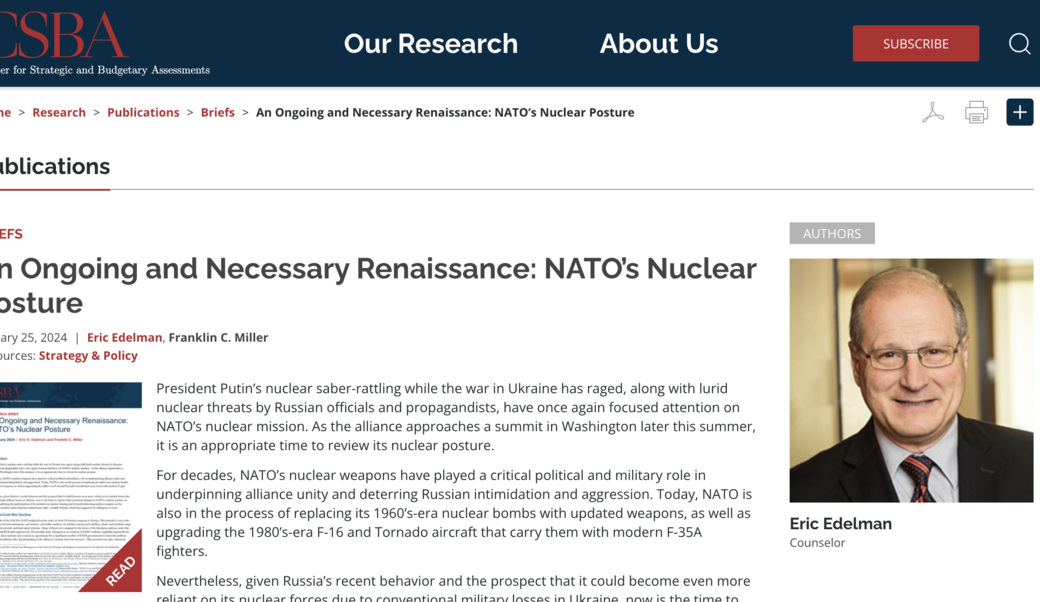Click the red READ corner ribbon
Viewport: 1040px width, 602px height.
pyautogui.click(x=120, y=570)
